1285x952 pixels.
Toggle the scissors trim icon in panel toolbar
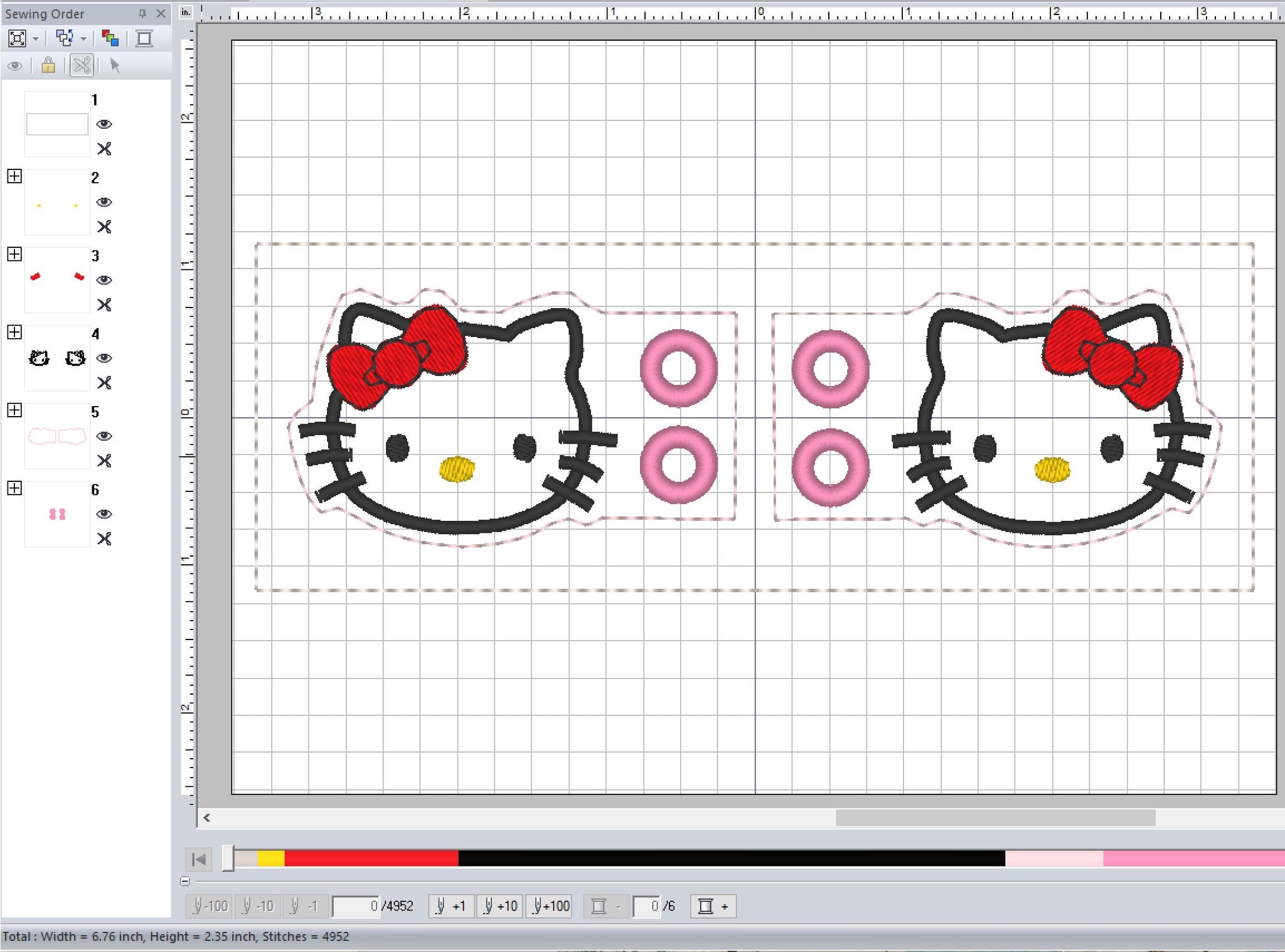[82, 65]
